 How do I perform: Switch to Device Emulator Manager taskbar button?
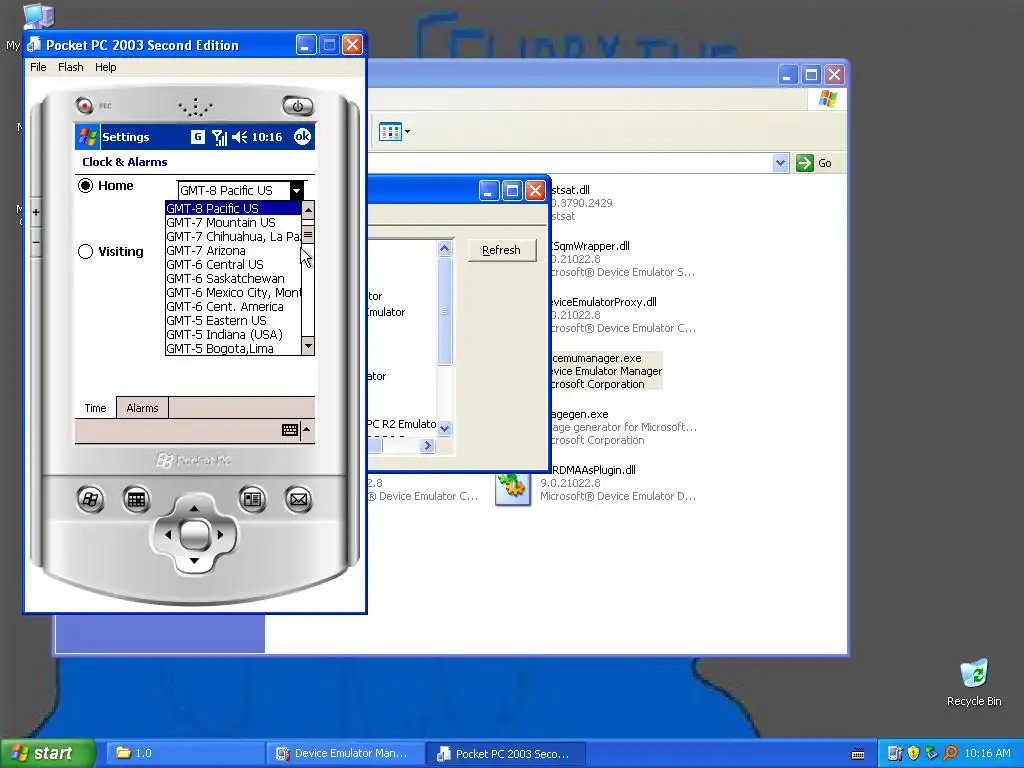coord(345,753)
